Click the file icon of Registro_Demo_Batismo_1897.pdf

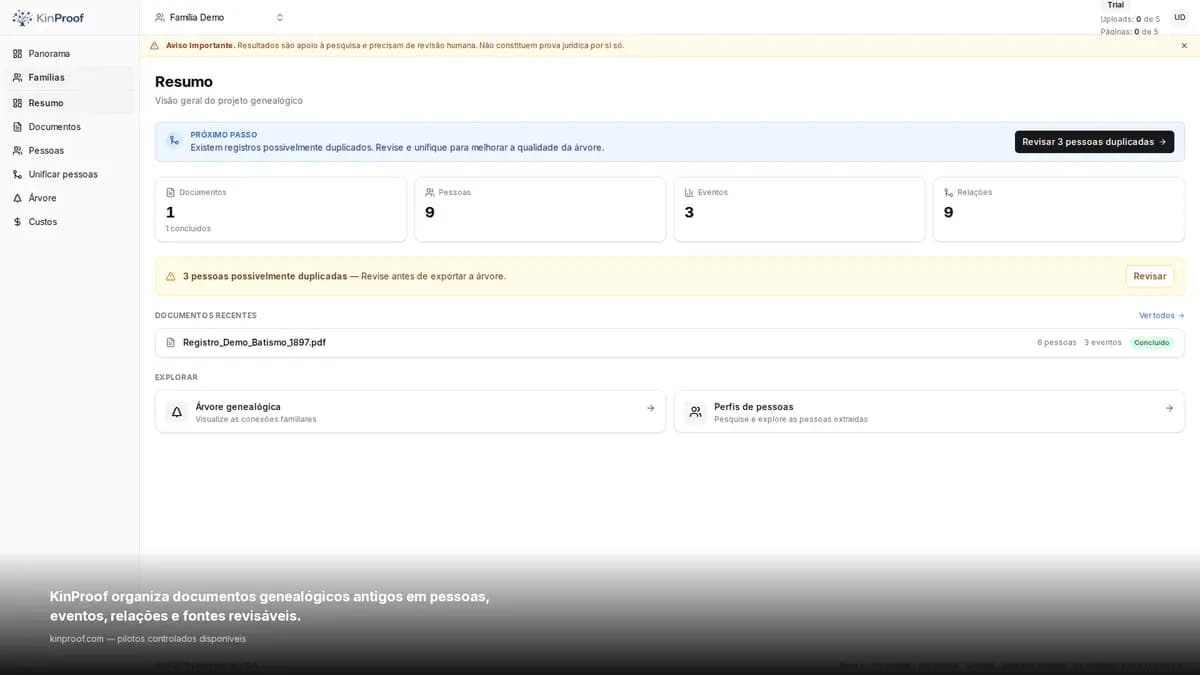point(170,342)
